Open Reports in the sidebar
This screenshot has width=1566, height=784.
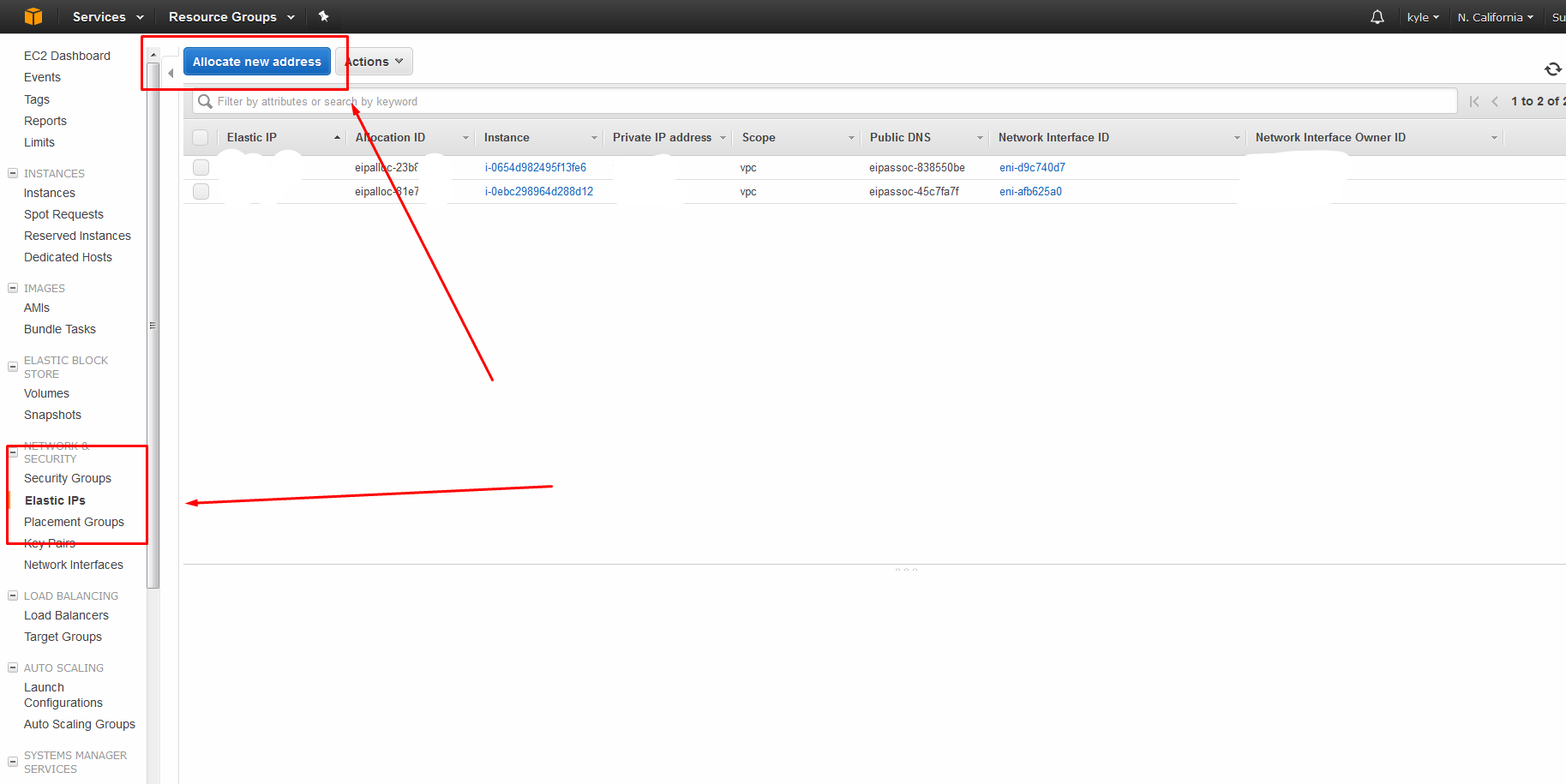pos(45,121)
